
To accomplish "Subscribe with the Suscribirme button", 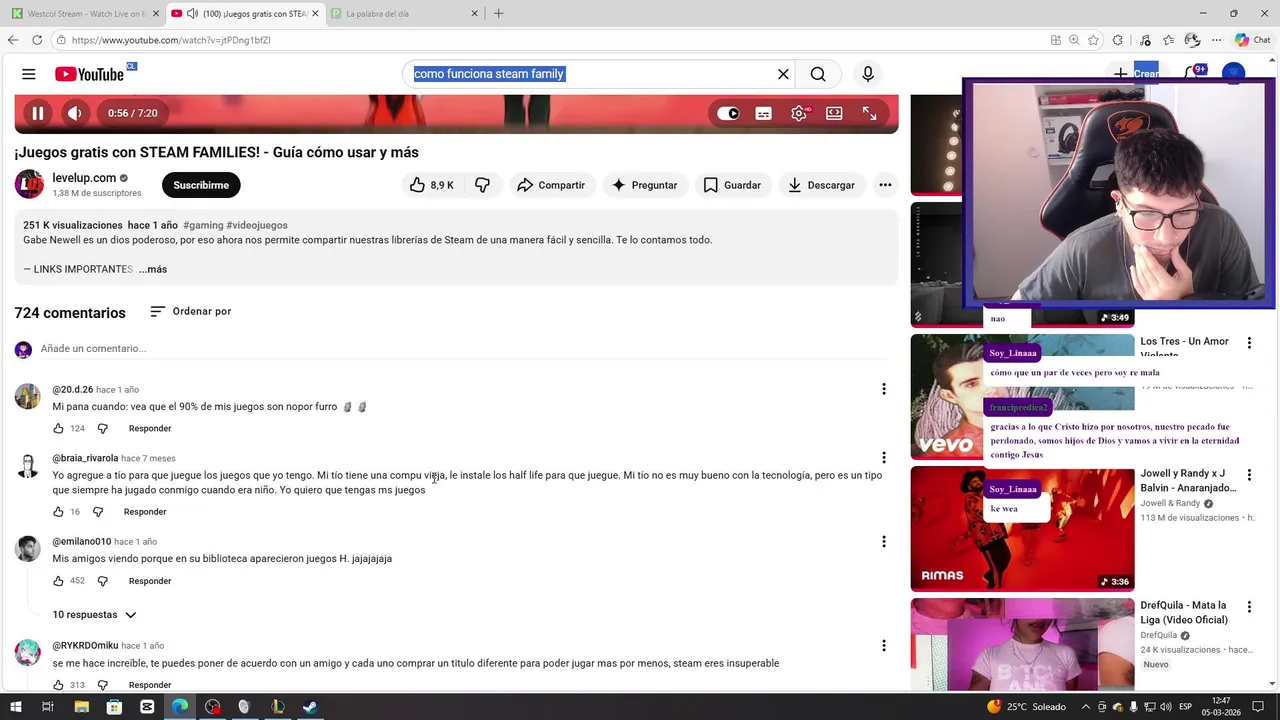I will (201, 185).
